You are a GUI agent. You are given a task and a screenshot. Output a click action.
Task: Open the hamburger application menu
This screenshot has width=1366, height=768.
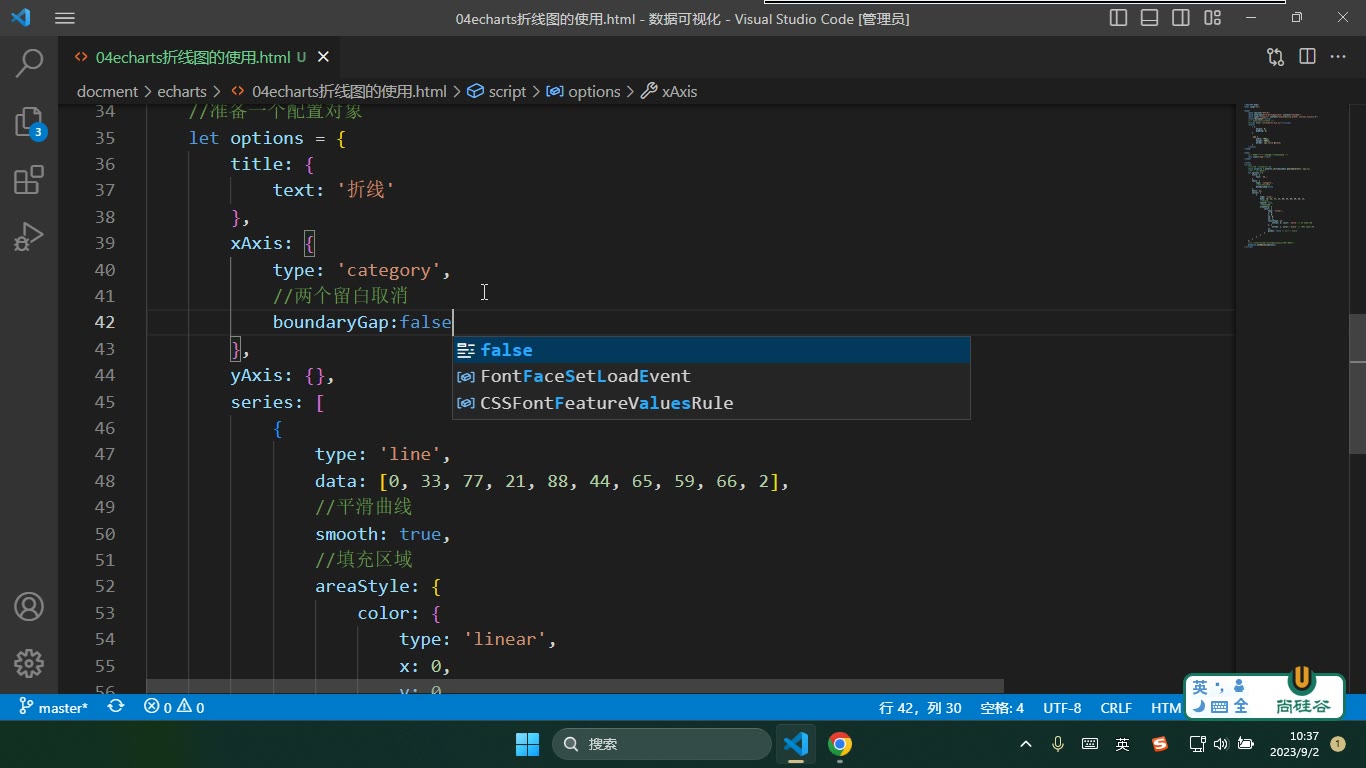click(65, 18)
